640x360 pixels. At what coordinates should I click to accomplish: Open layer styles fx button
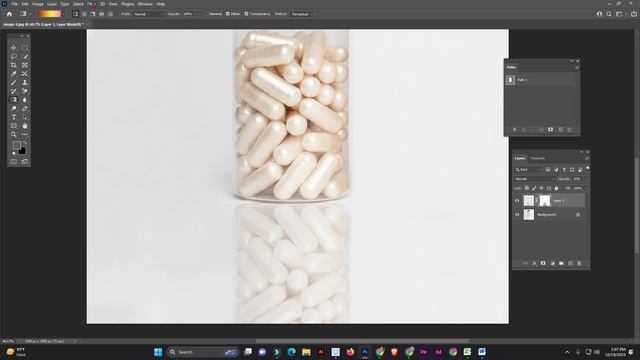click(534, 263)
